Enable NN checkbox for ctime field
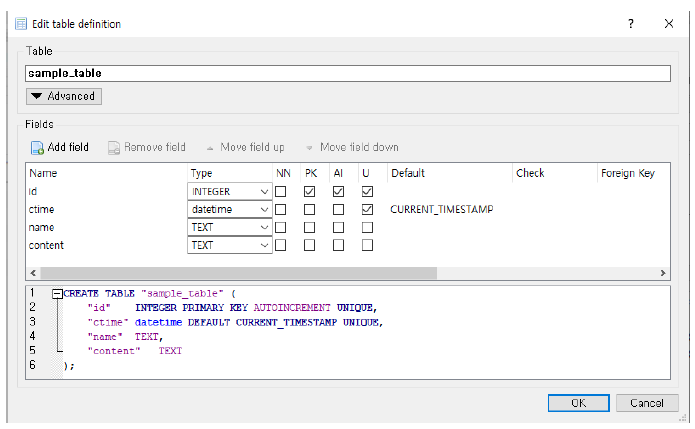Screen dimensions: 695x429 coord(281,209)
